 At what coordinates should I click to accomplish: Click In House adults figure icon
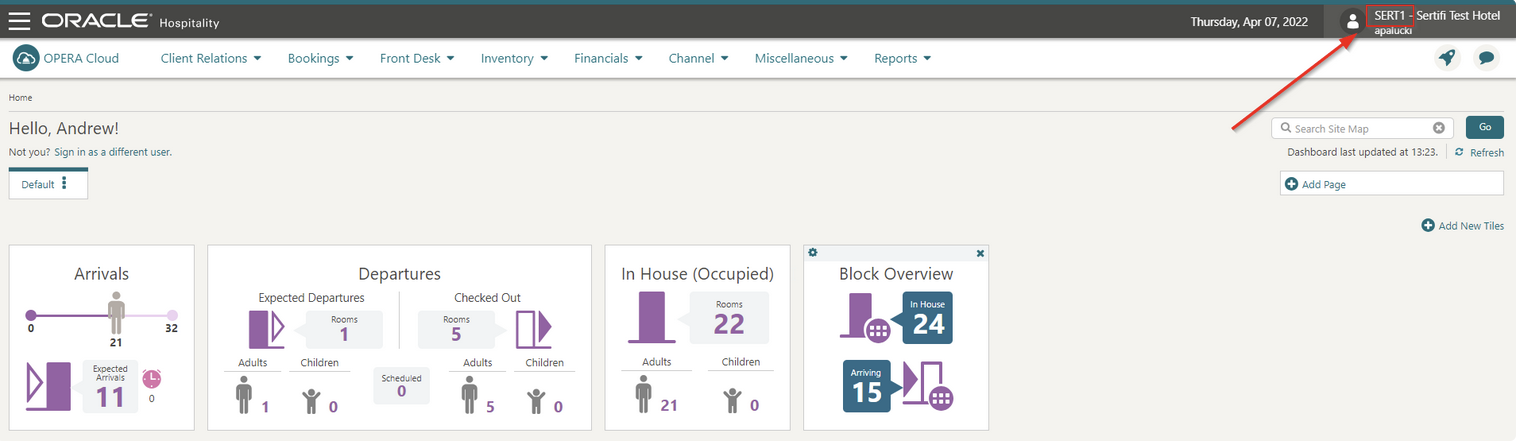point(645,394)
